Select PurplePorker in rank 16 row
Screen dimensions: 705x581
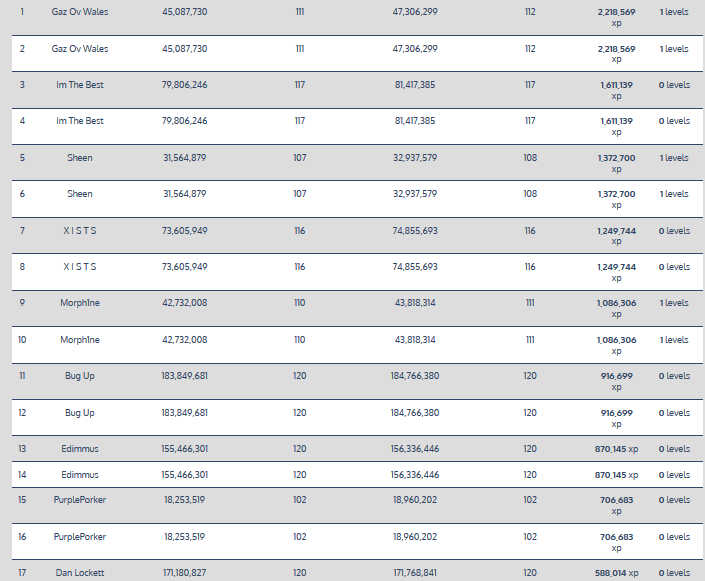[x=80, y=537]
